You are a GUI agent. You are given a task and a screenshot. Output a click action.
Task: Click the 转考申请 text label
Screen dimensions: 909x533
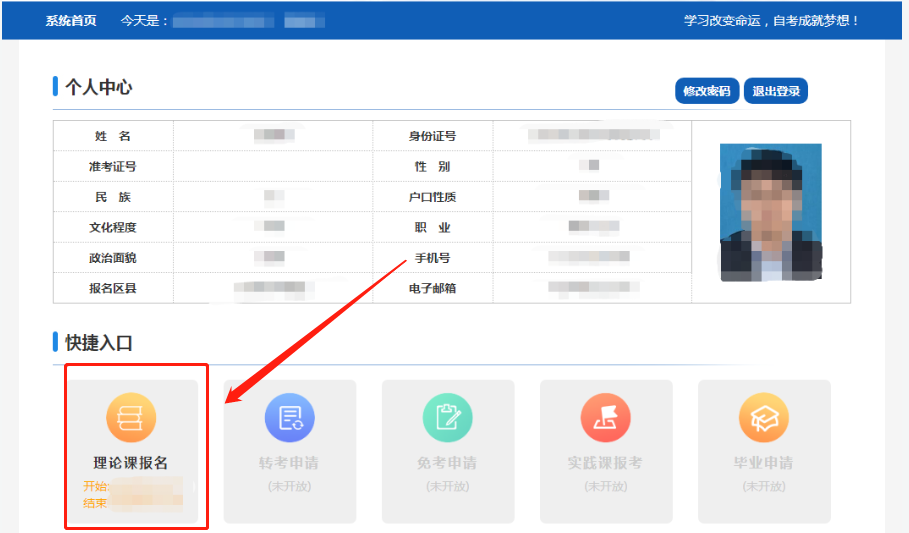click(x=290, y=463)
